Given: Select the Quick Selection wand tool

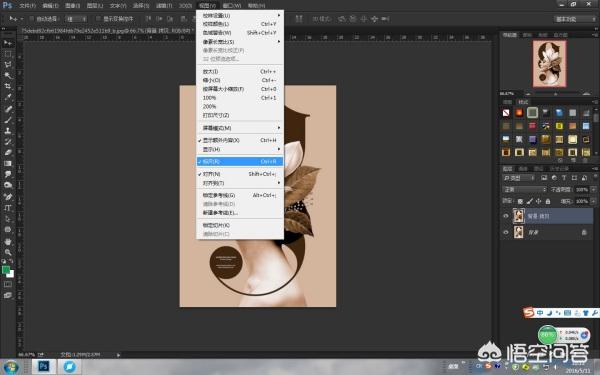Looking at the screenshot, I should pos(8,75).
